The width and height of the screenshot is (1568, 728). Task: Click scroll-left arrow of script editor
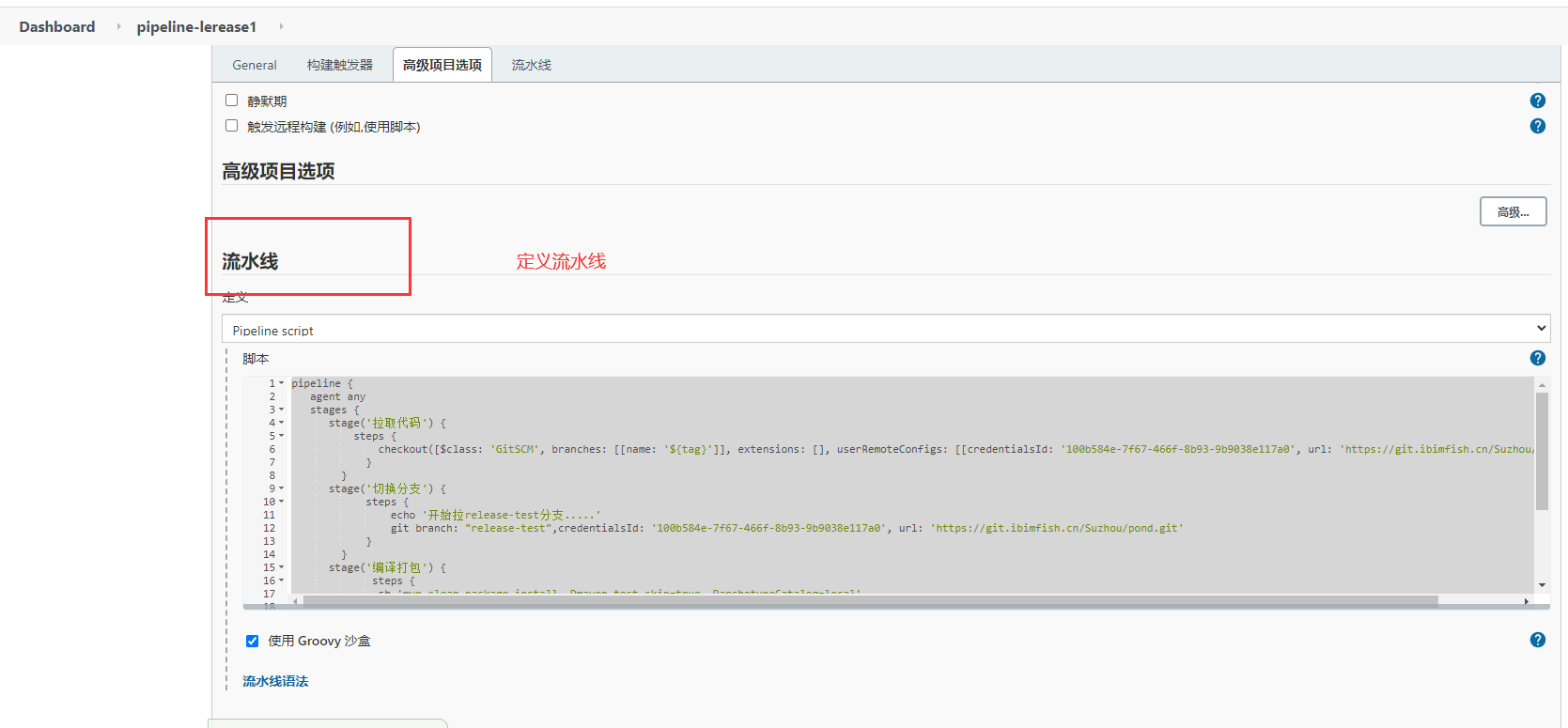pyautogui.click(x=296, y=601)
